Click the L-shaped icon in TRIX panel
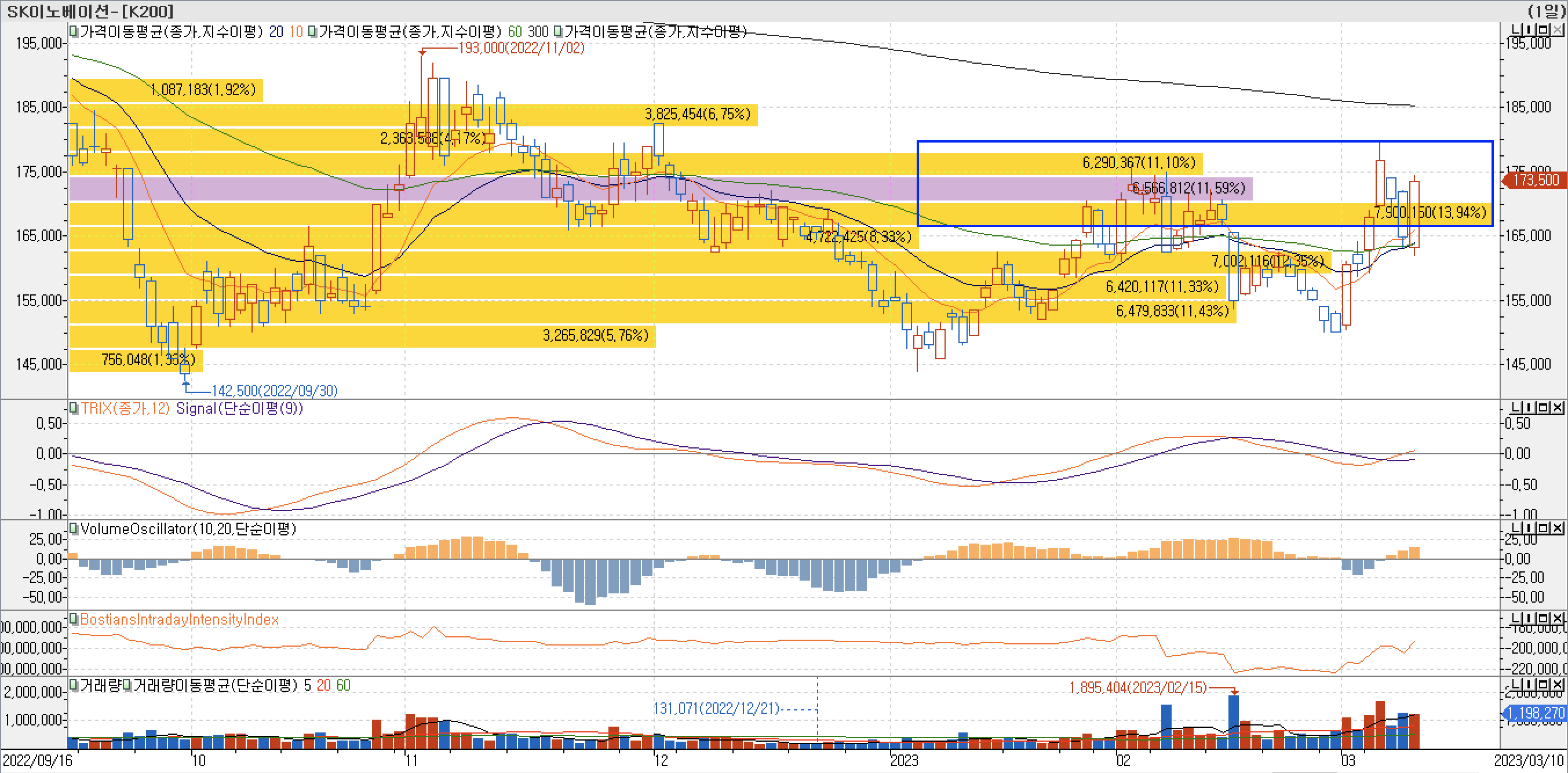The height and width of the screenshot is (773, 1568). tap(1516, 407)
